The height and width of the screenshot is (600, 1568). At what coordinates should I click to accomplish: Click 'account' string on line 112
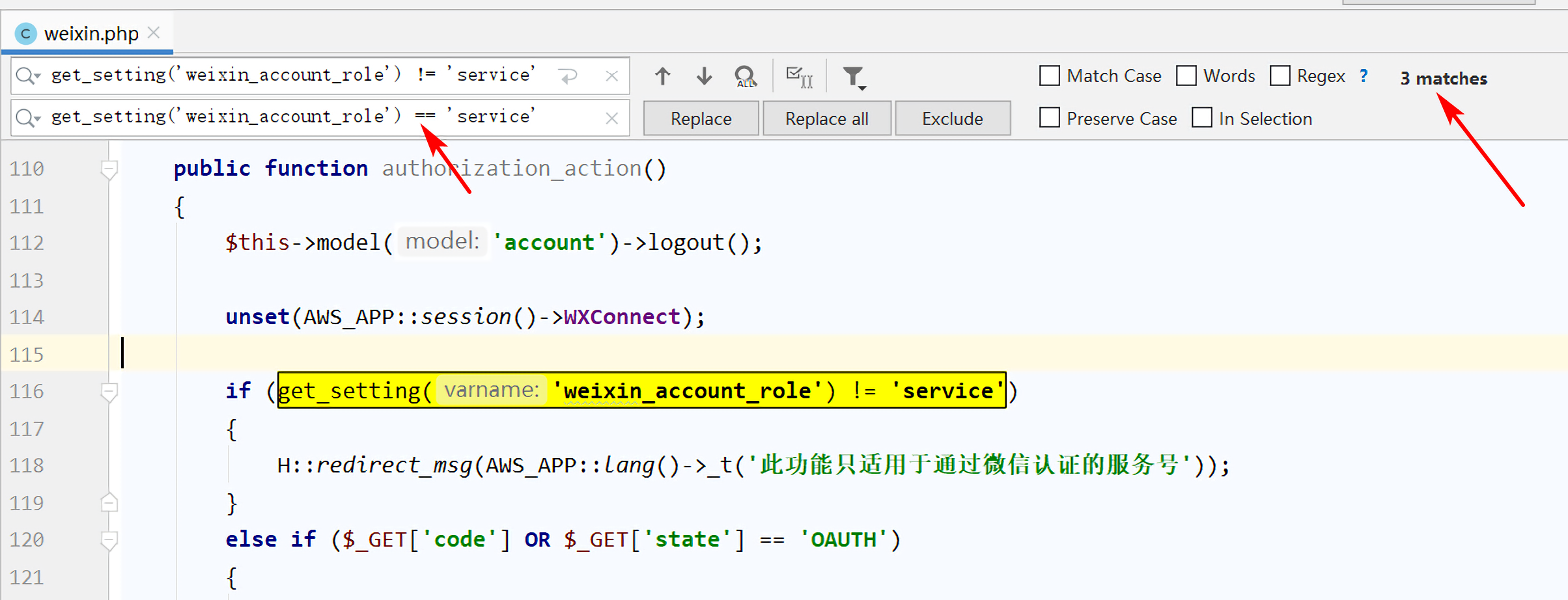(549, 243)
